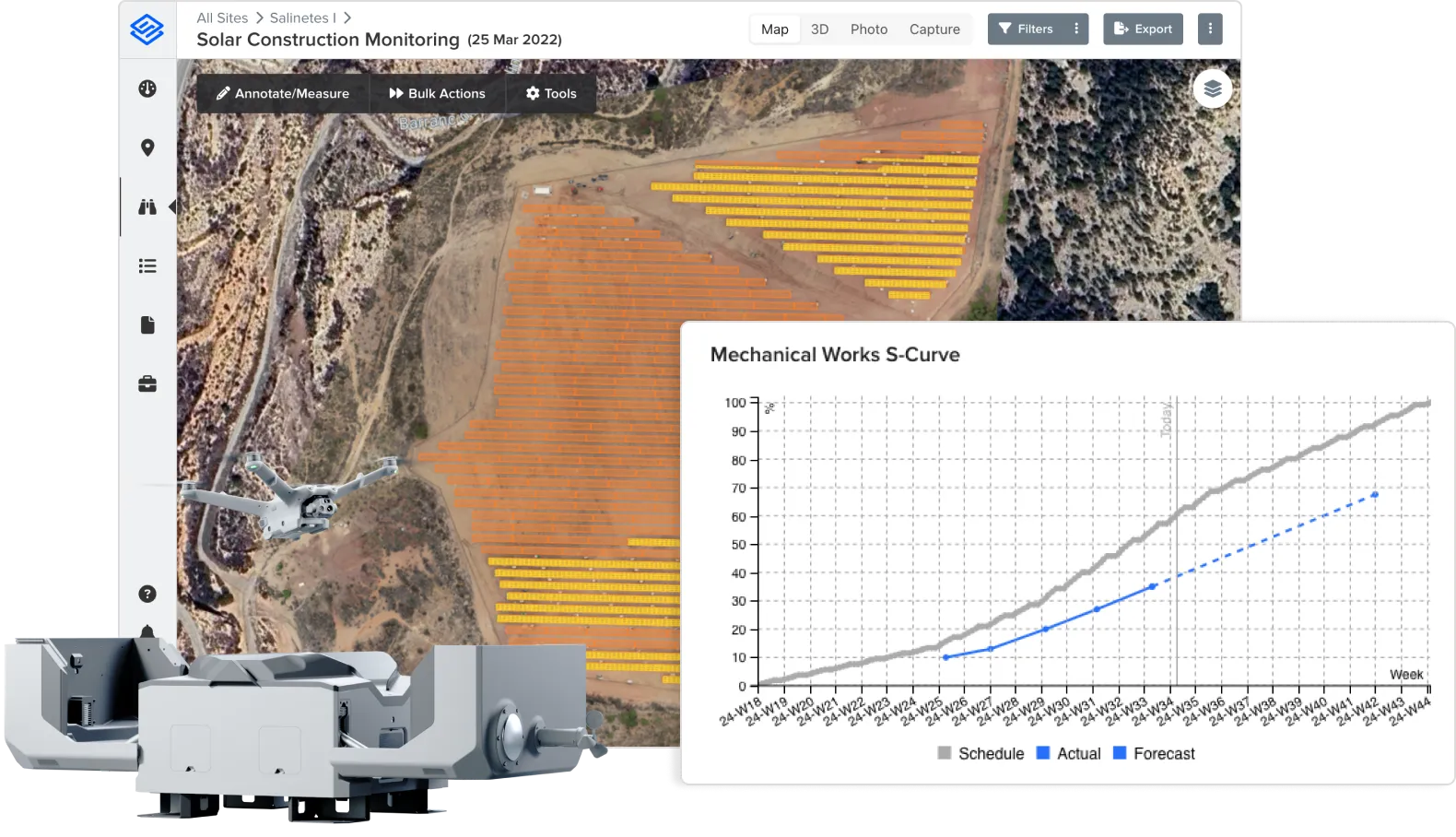
Task: Click the forecast endpoint at 24-W42
Action: click(1375, 495)
